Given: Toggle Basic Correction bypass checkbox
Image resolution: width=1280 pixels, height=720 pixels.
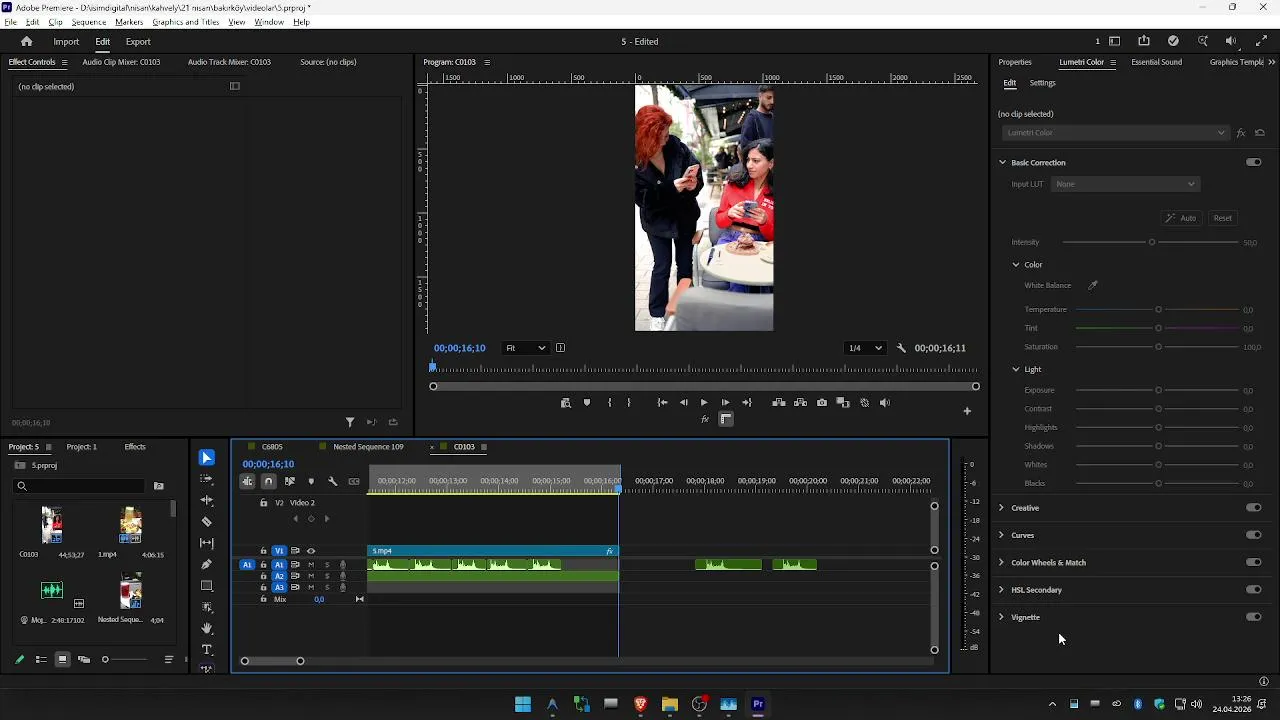Looking at the screenshot, I should (1253, 162).
